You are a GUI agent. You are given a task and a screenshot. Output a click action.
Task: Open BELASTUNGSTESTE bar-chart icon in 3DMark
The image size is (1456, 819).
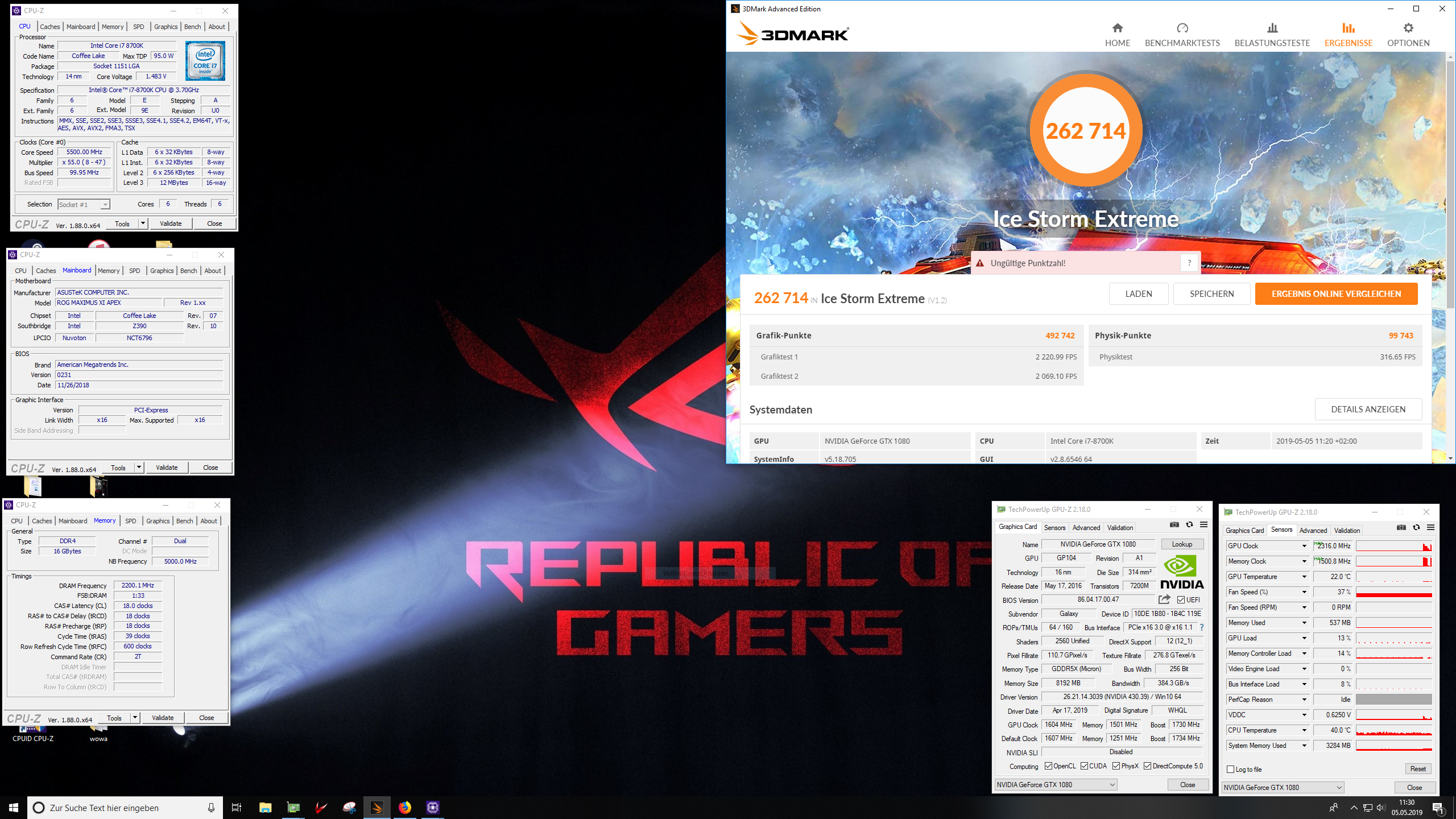[1272, 28]
